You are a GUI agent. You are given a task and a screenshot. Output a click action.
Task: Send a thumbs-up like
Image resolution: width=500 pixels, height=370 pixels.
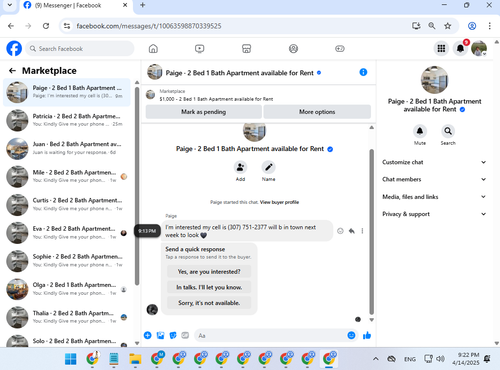point(367,335)
